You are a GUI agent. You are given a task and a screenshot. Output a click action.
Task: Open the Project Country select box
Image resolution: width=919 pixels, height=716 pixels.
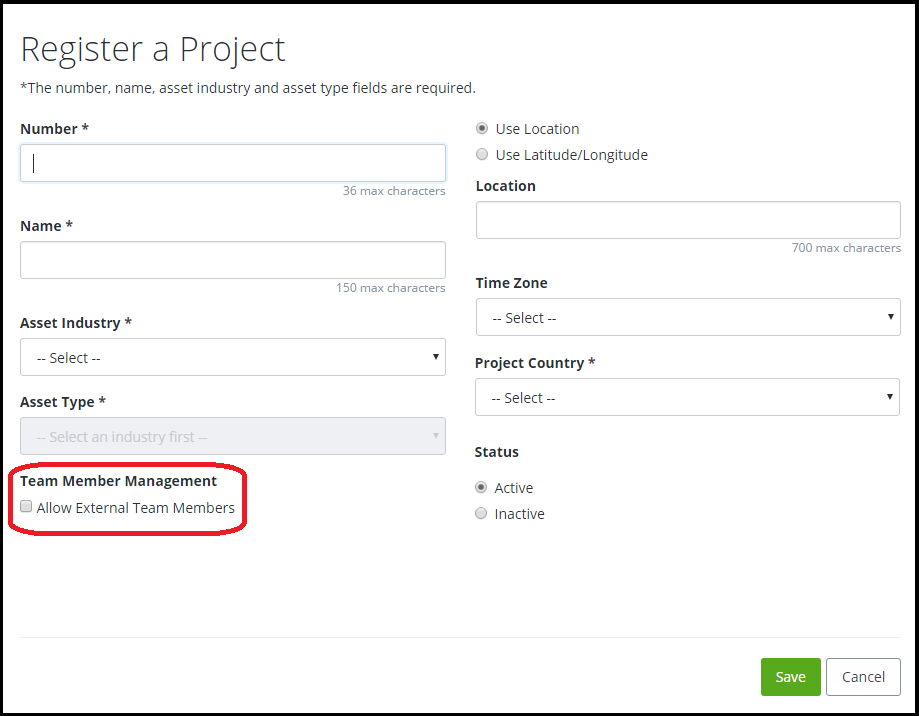[x=687, y=397]
